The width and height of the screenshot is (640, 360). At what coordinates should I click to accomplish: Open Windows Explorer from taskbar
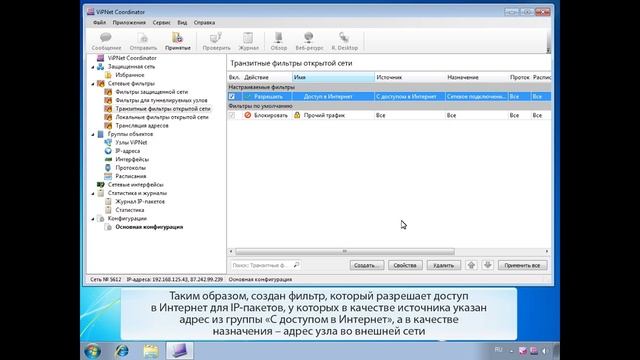pos(151,351)
